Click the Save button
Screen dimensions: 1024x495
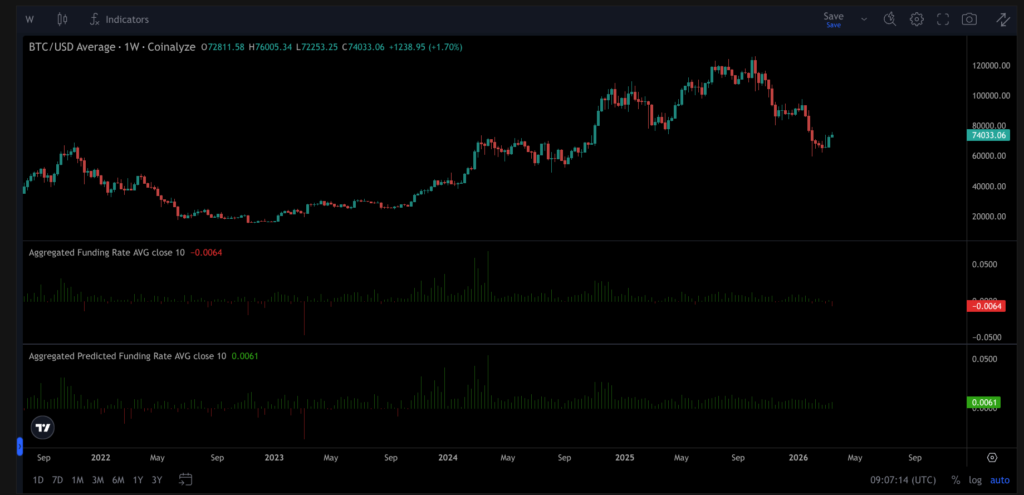pos(833,19)
